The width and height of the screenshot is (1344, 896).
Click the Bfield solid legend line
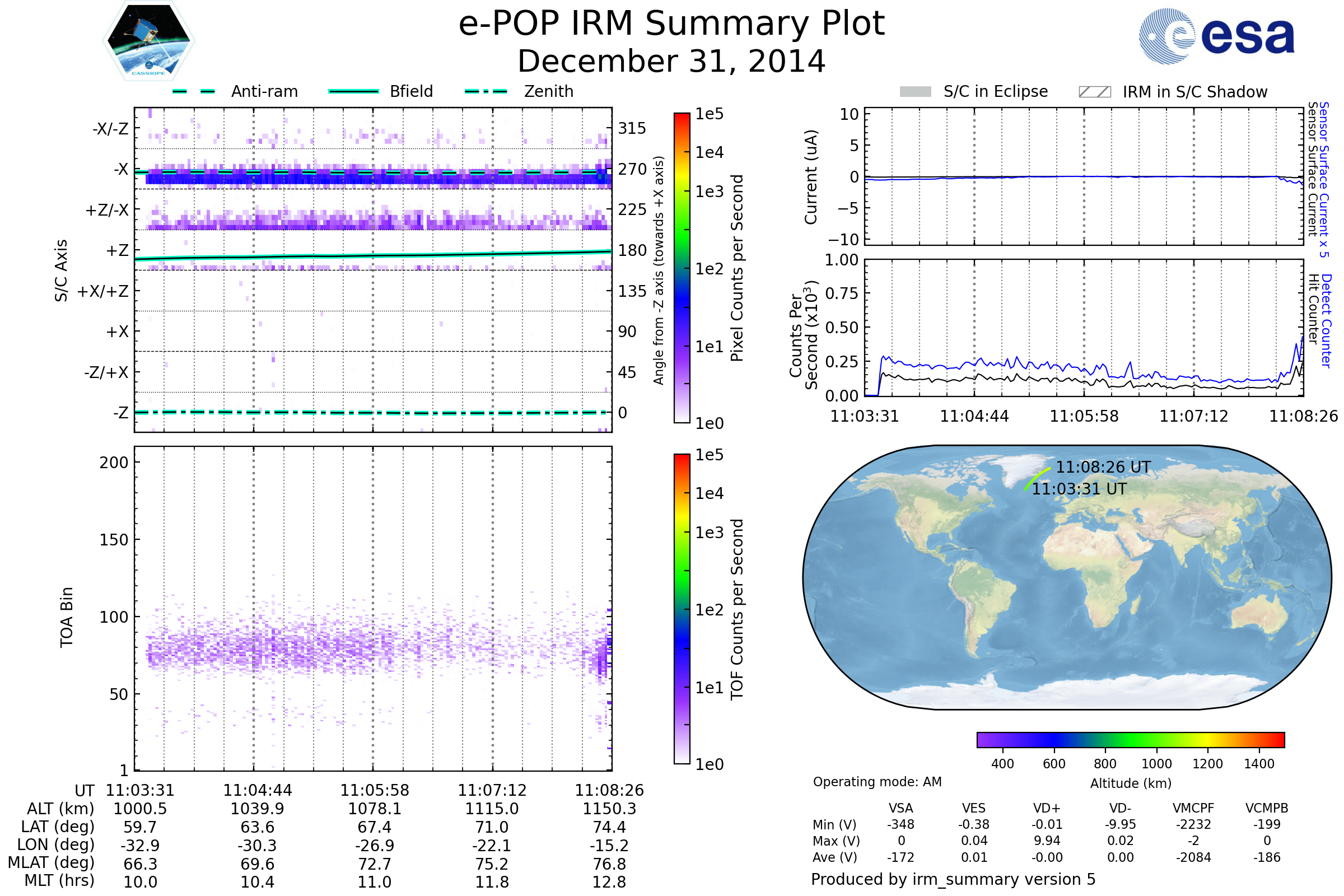tap(353, 91)
